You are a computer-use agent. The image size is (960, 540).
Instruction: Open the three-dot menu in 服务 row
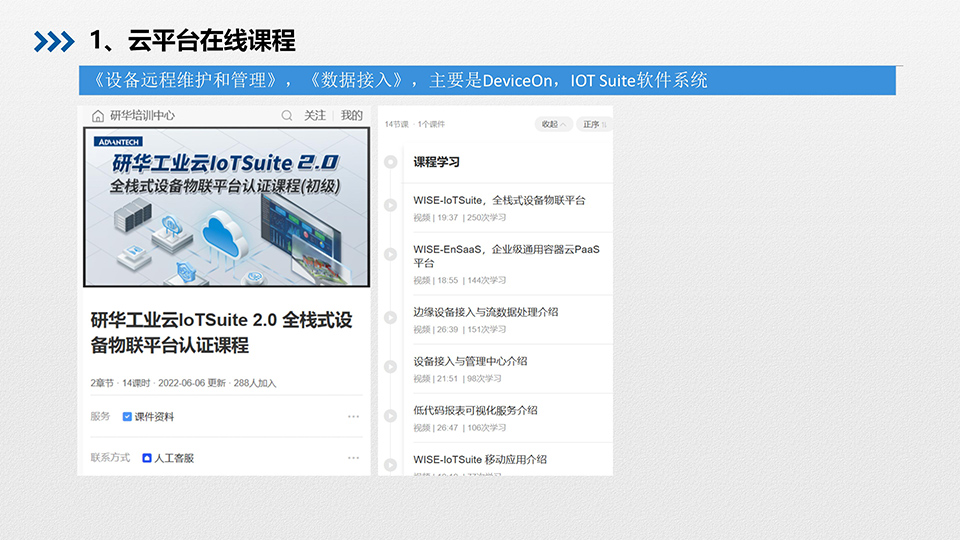[353, 417]
